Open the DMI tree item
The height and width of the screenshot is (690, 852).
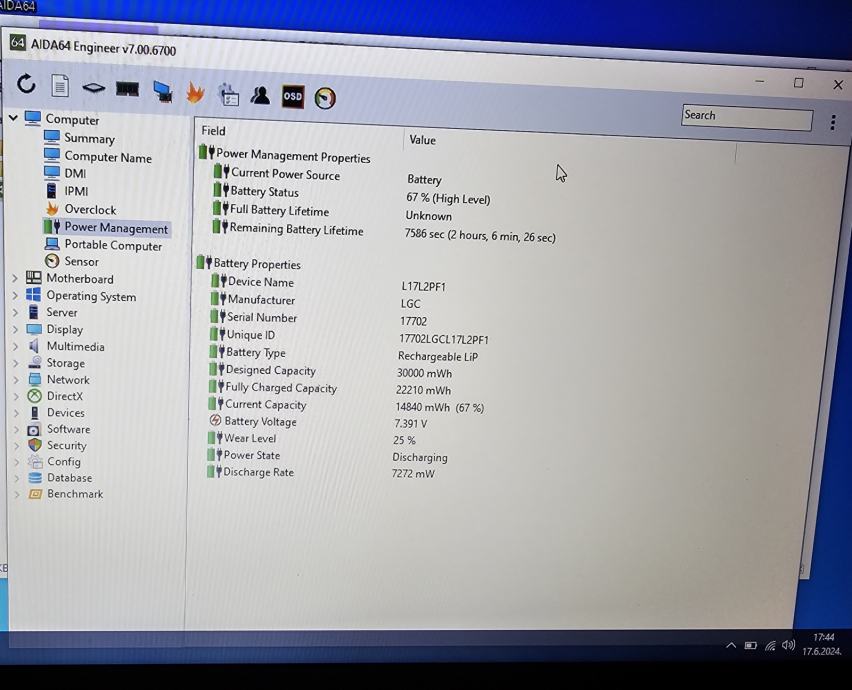click(x=65, y=173)
